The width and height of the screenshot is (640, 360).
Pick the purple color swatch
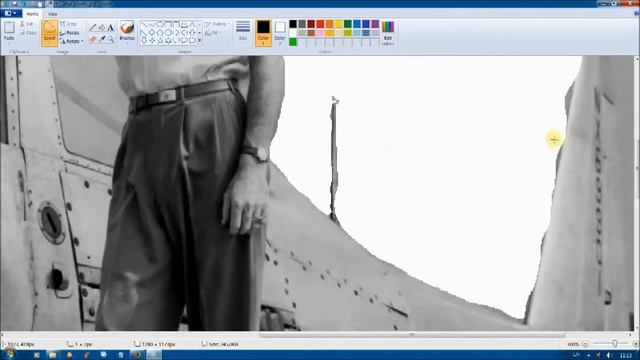(375, 24)
